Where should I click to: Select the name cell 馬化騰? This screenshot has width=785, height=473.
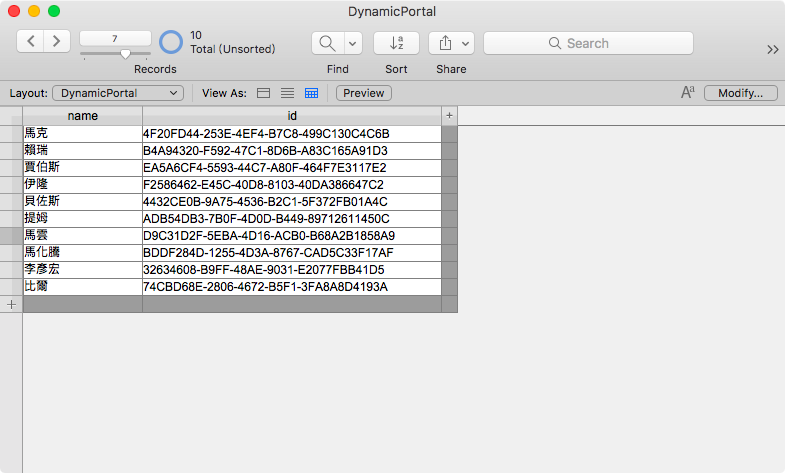click(x=83, y=253)
